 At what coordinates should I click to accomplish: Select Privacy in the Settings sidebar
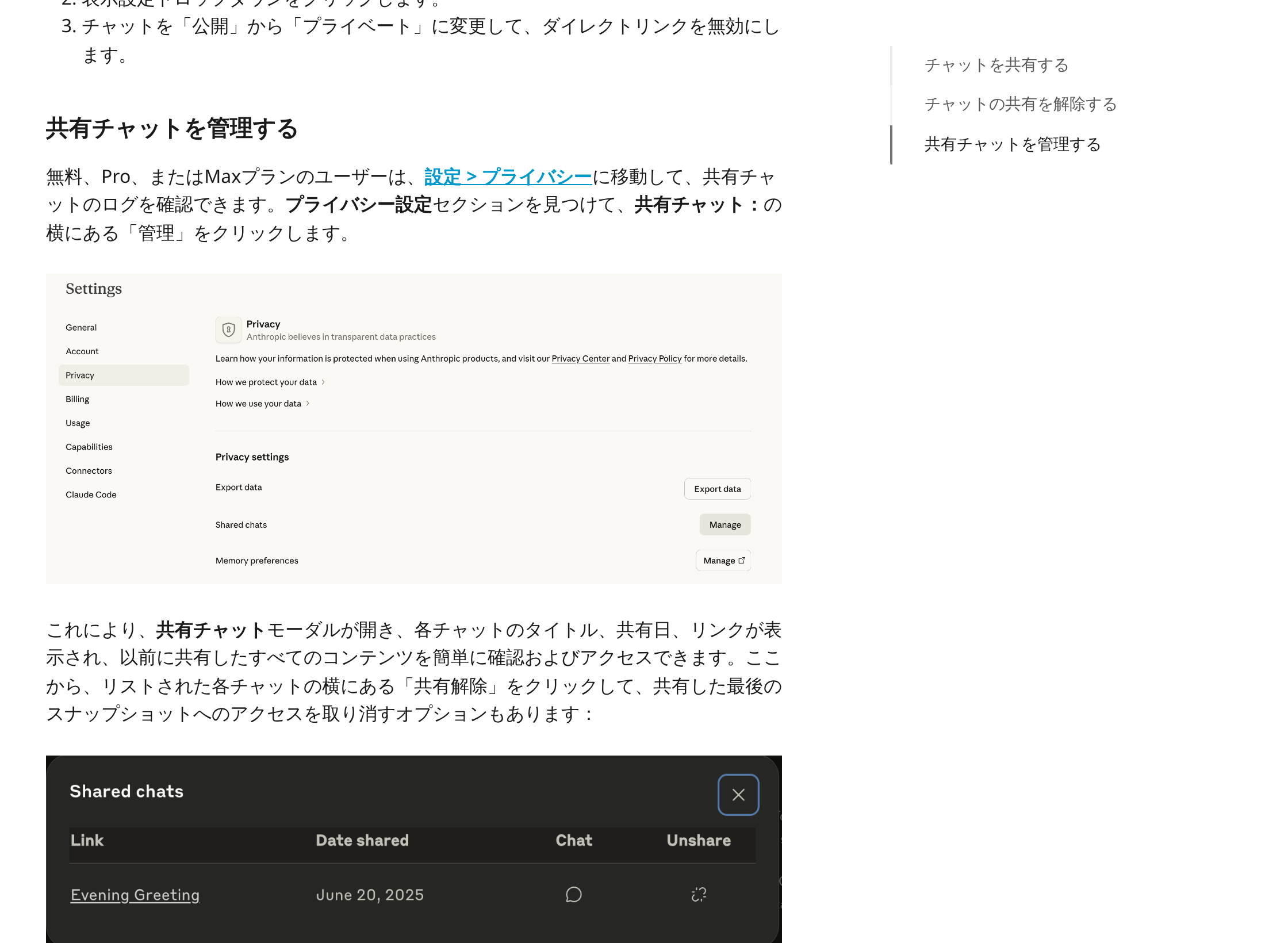point(124,375)
